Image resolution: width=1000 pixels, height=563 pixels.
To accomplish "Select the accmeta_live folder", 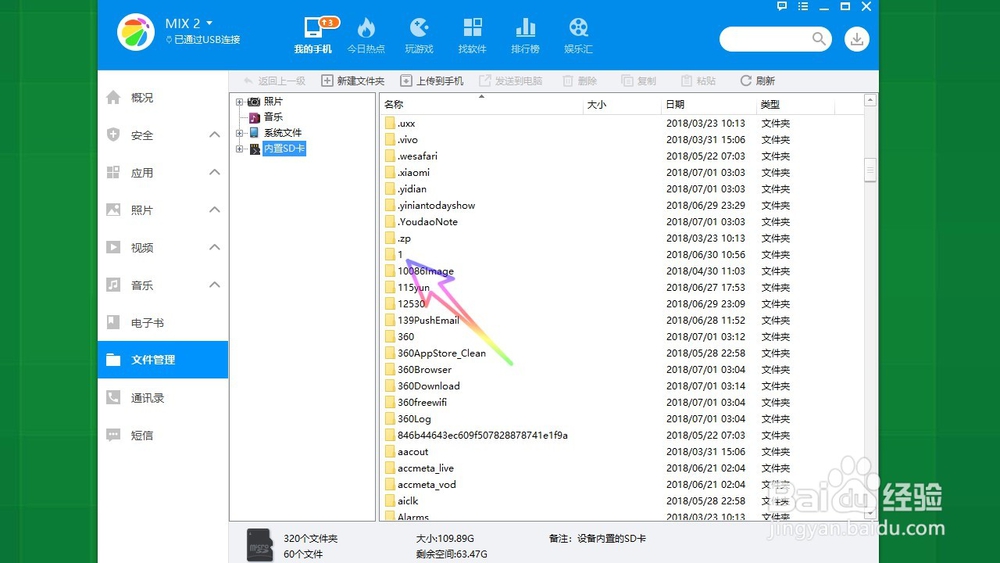I will (x=425, y=468).
